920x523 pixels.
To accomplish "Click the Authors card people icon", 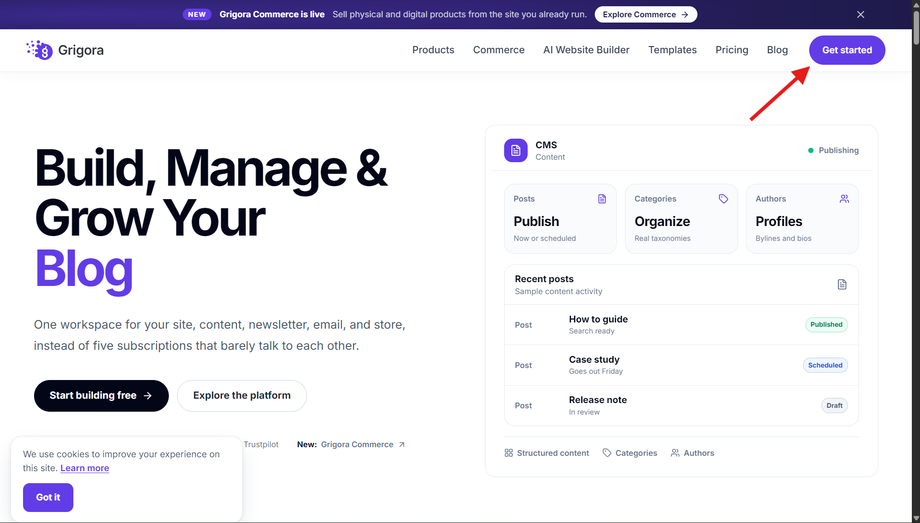I will tap(844, 199).
